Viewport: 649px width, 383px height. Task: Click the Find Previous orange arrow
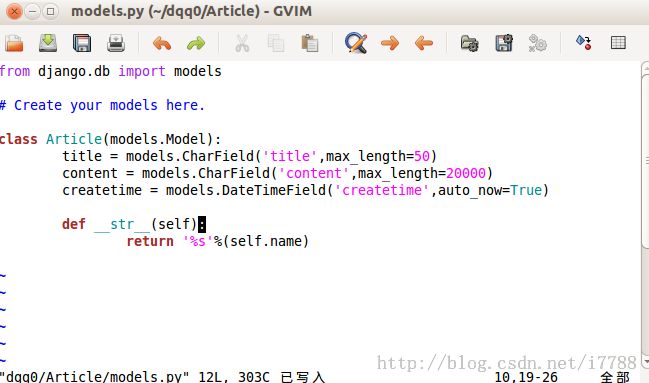coord(423,43)
